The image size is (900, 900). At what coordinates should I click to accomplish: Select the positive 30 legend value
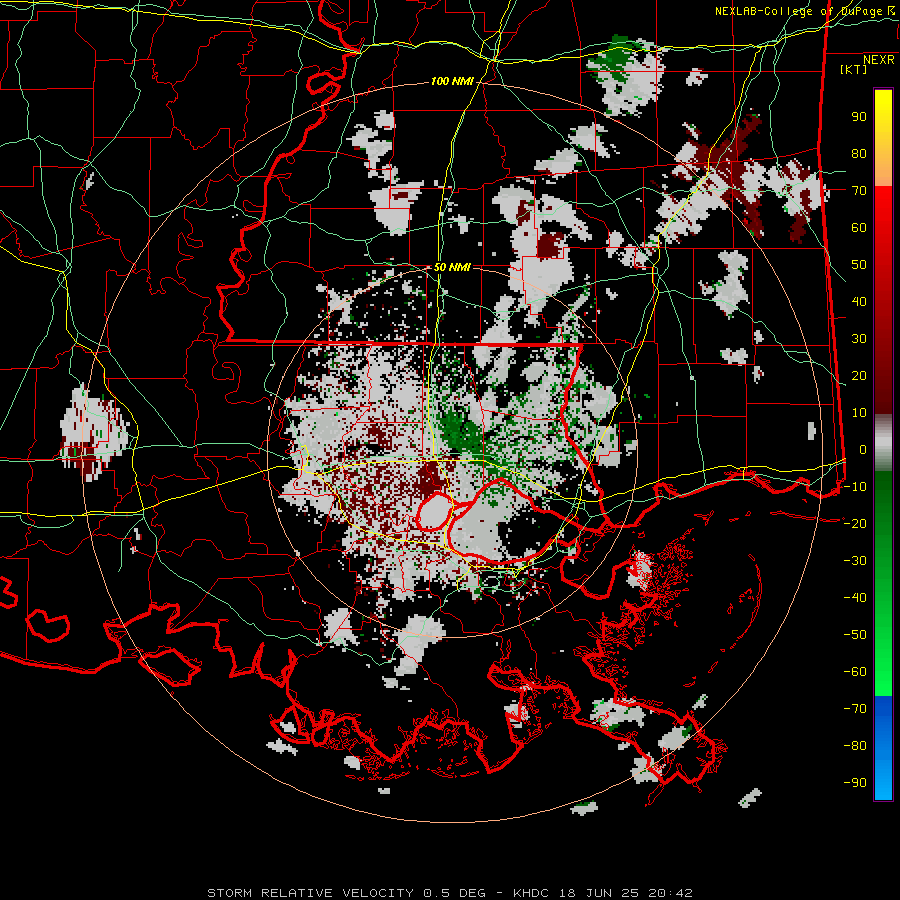pyautogui.click(x=859, y=339)
